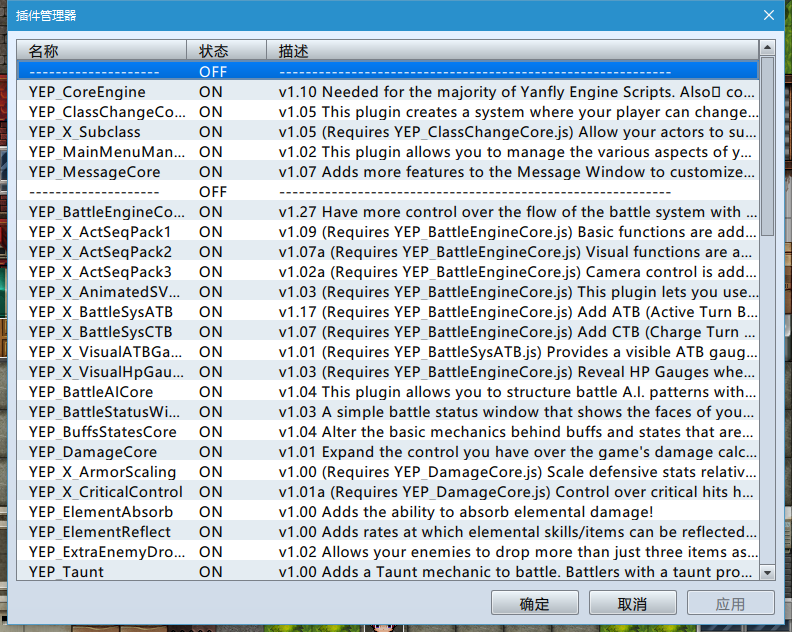Click OFF status of second separator row

(213, 192)
